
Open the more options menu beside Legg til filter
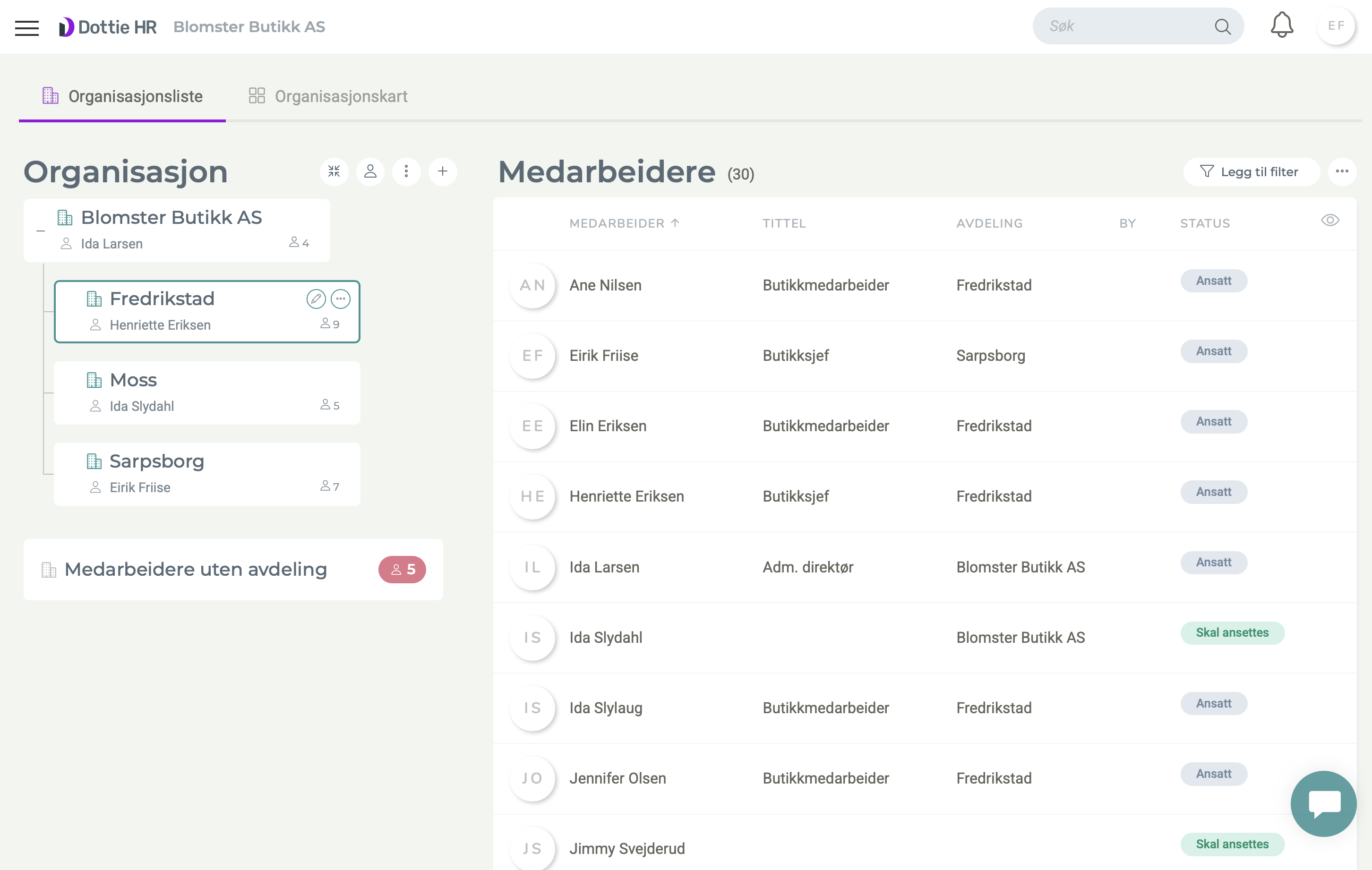coord(1342,171)
